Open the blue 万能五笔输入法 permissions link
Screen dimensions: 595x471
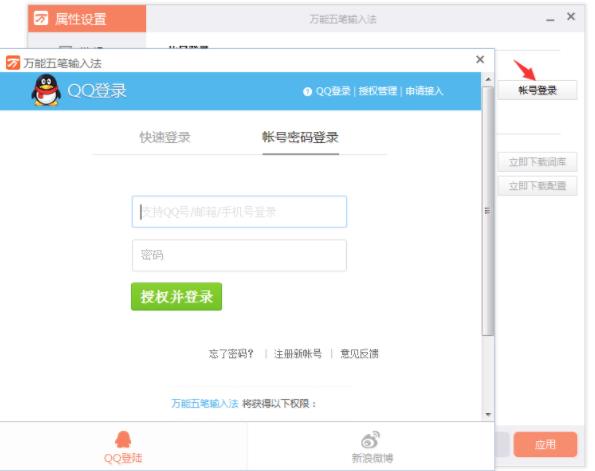coord(205,403)
